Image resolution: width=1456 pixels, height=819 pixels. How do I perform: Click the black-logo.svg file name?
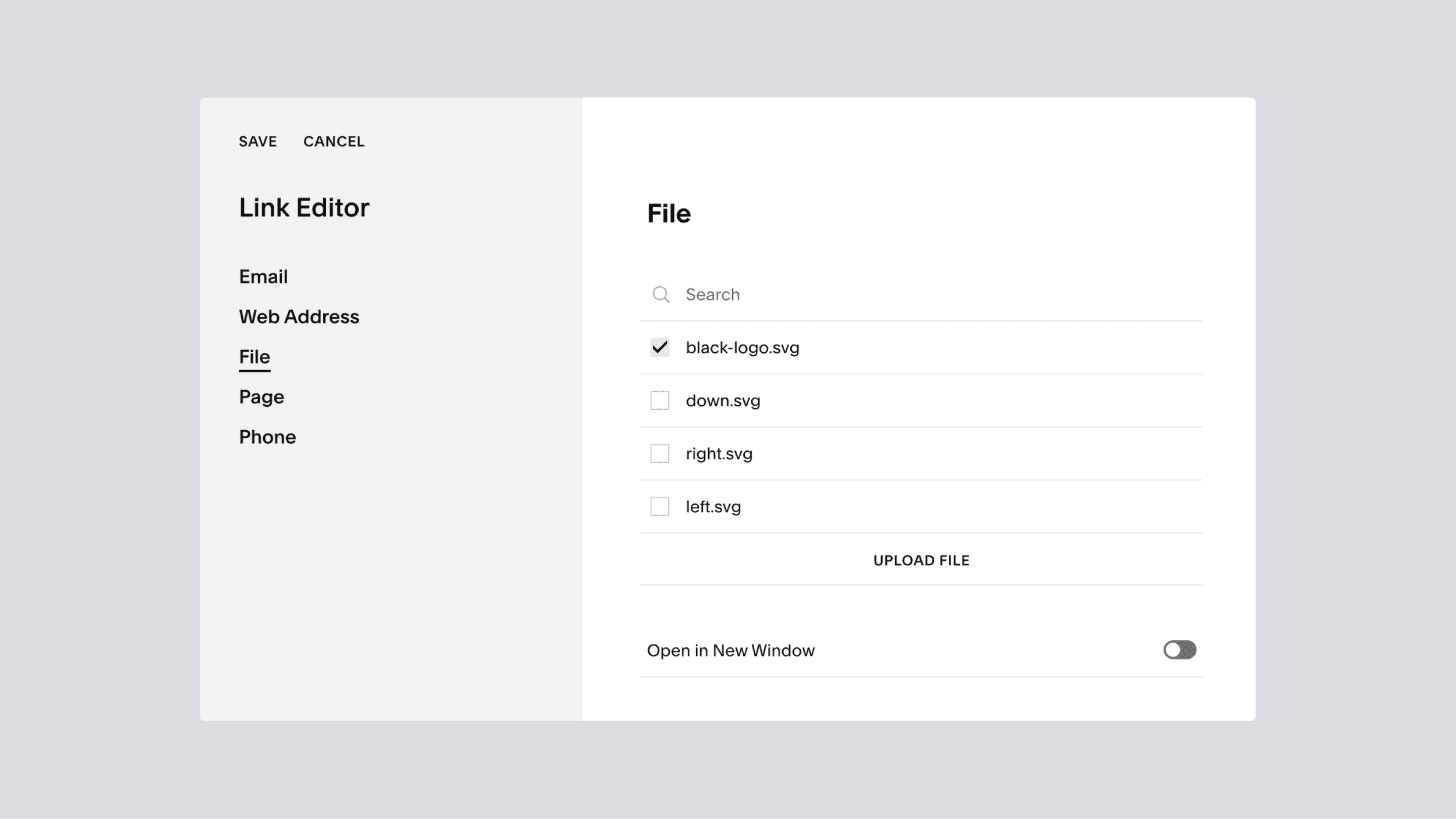click(742, 348)
